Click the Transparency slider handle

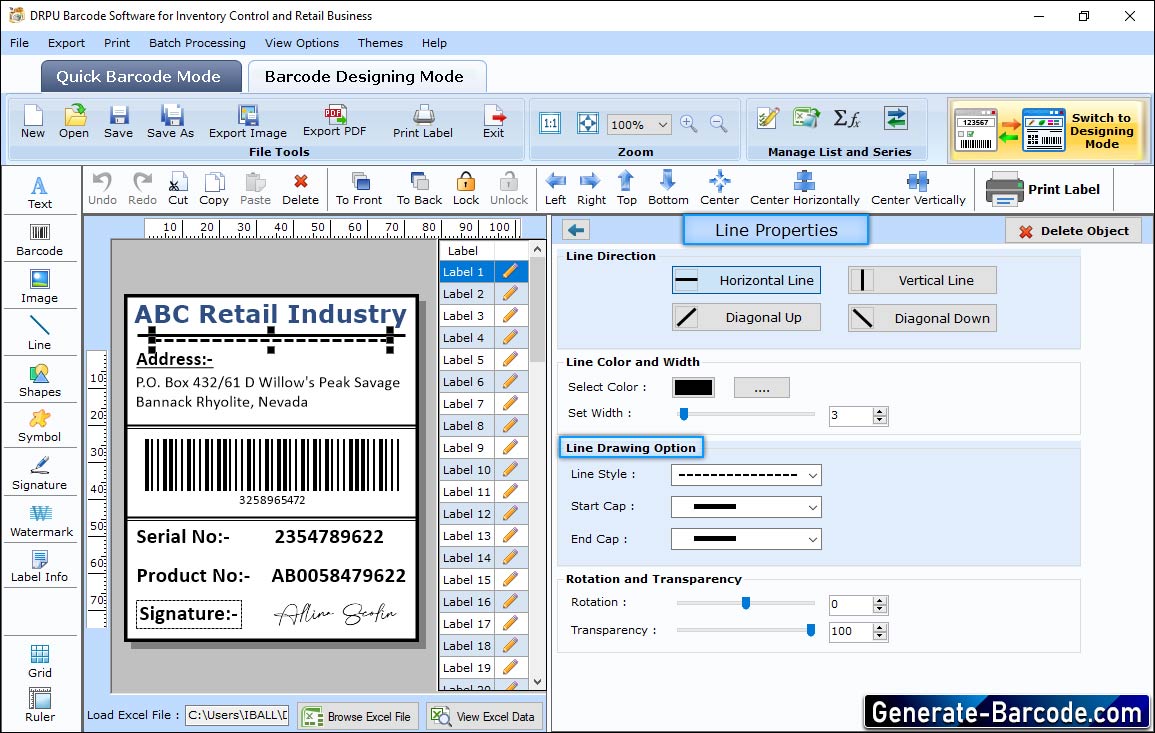click(810, 630)
